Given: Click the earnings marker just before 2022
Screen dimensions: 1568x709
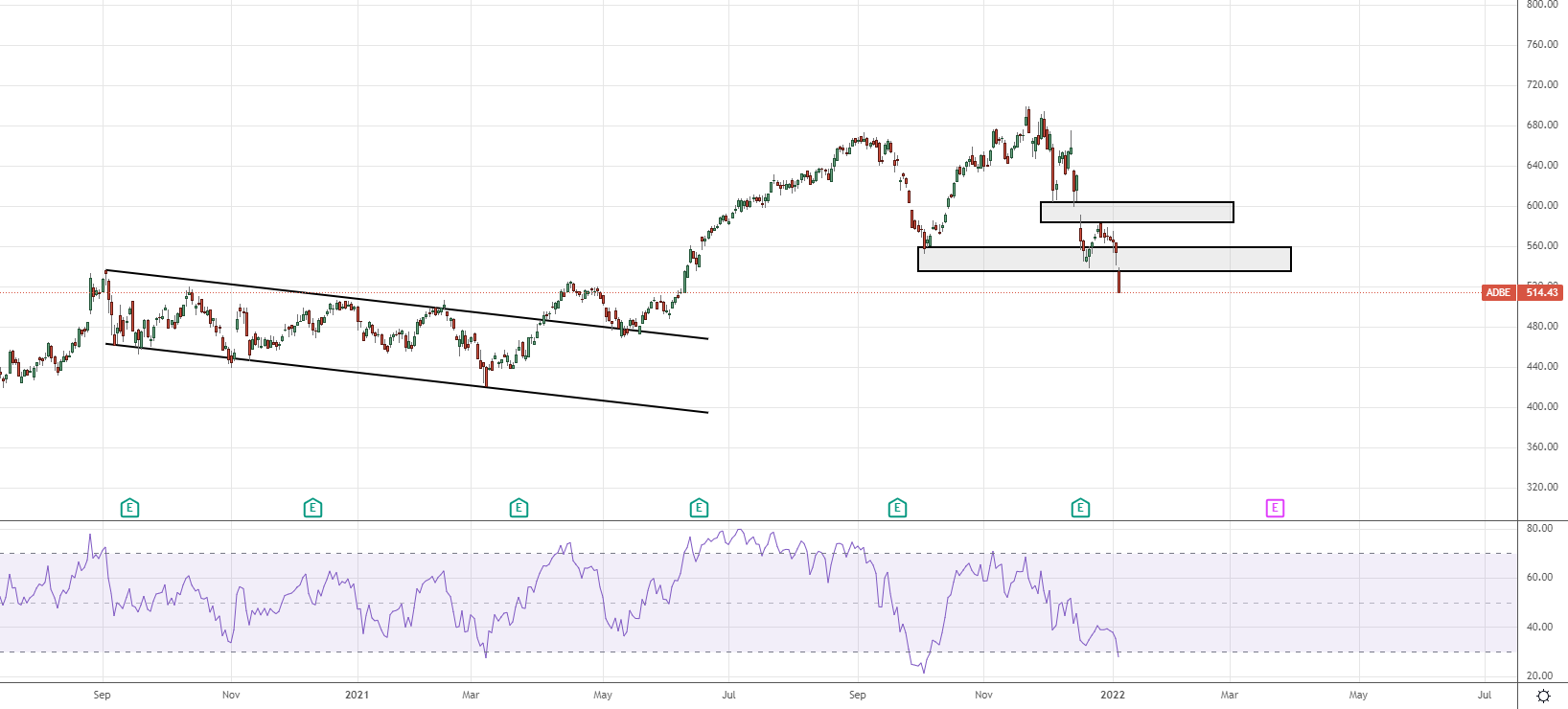Looking at the screenshot, I should pyautogui.click(x=1080, y=508).
